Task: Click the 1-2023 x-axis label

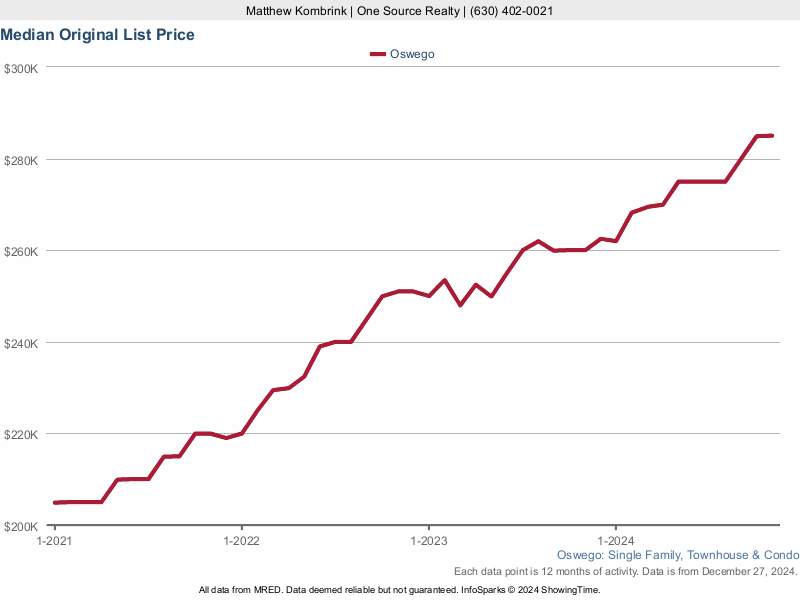Action: click(x=428, y=541)
